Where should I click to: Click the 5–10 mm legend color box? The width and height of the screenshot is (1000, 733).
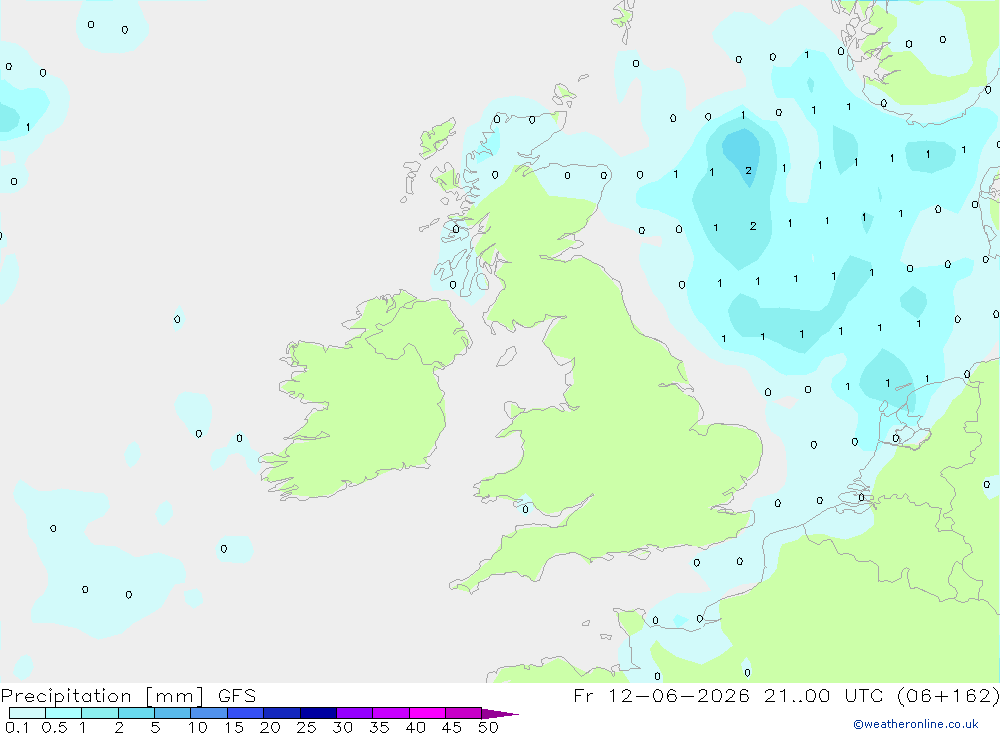pyautogui.click(x=173, y=713)
